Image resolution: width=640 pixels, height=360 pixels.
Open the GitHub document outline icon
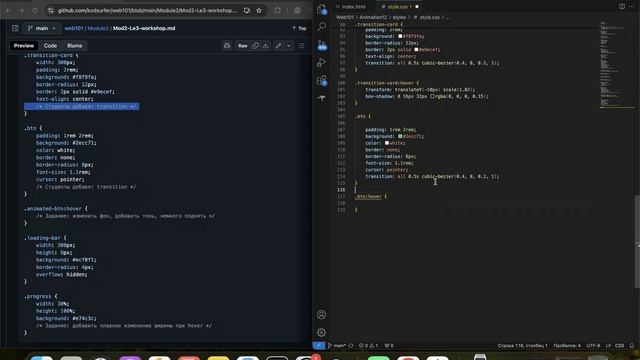pyautogui.click(x=301, y=46)
